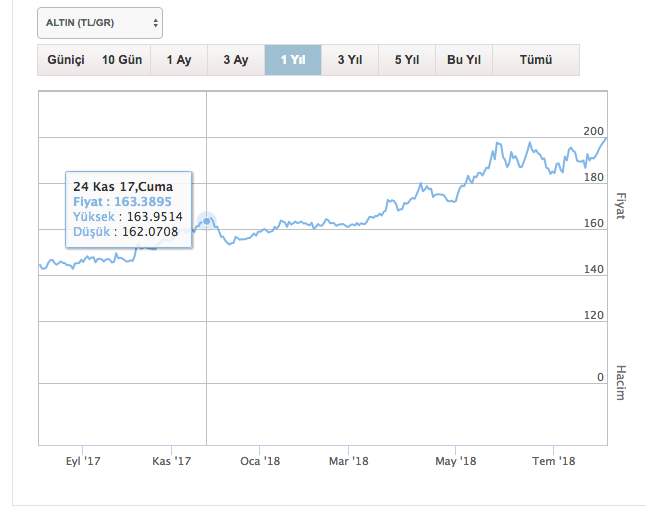Image resolution: width=646 pixels, height=513 pixels.
Task: Click the Fiyat axis title
Action: (x=620, y=206)
